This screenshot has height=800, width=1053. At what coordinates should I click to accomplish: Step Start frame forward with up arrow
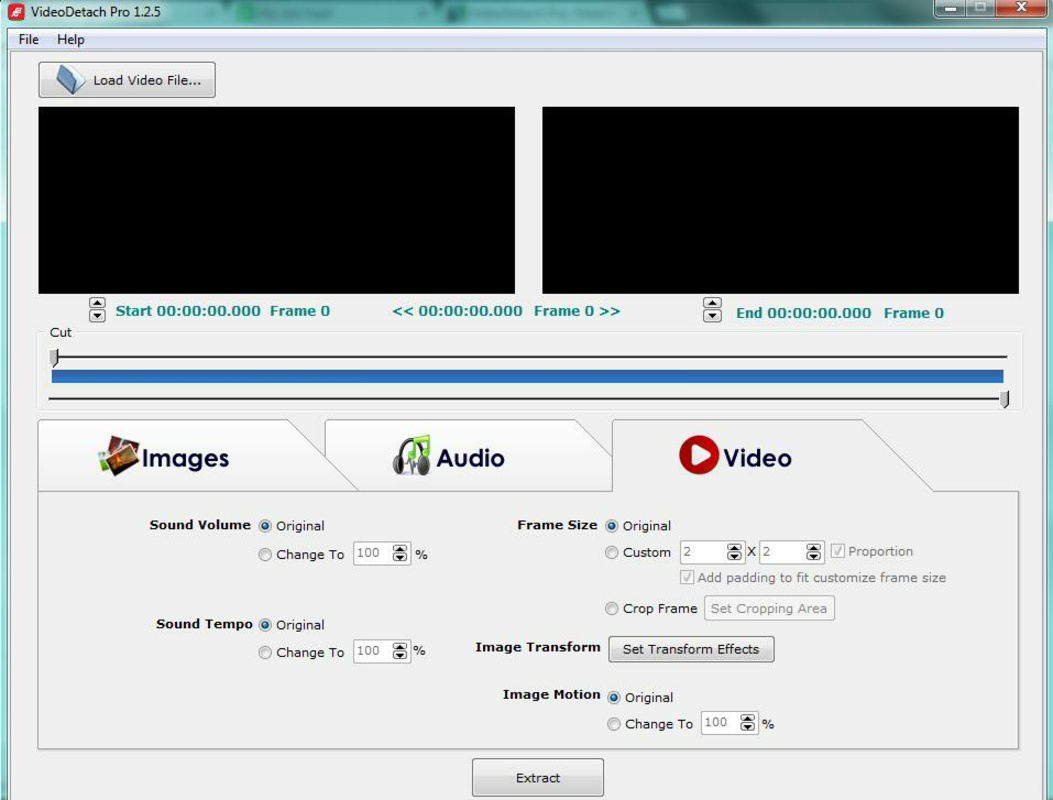tap(97, 304)
